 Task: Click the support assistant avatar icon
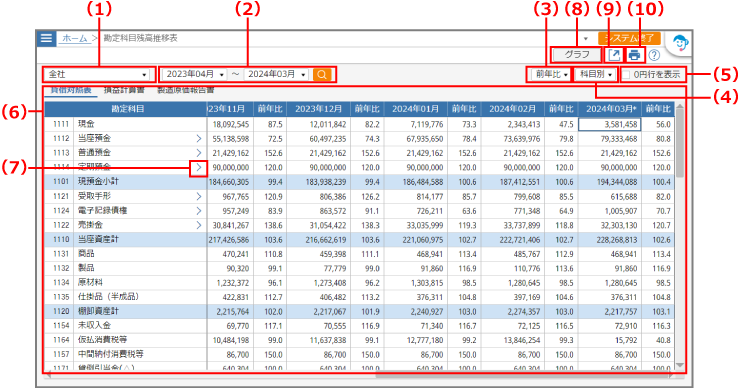coord(680,43)
